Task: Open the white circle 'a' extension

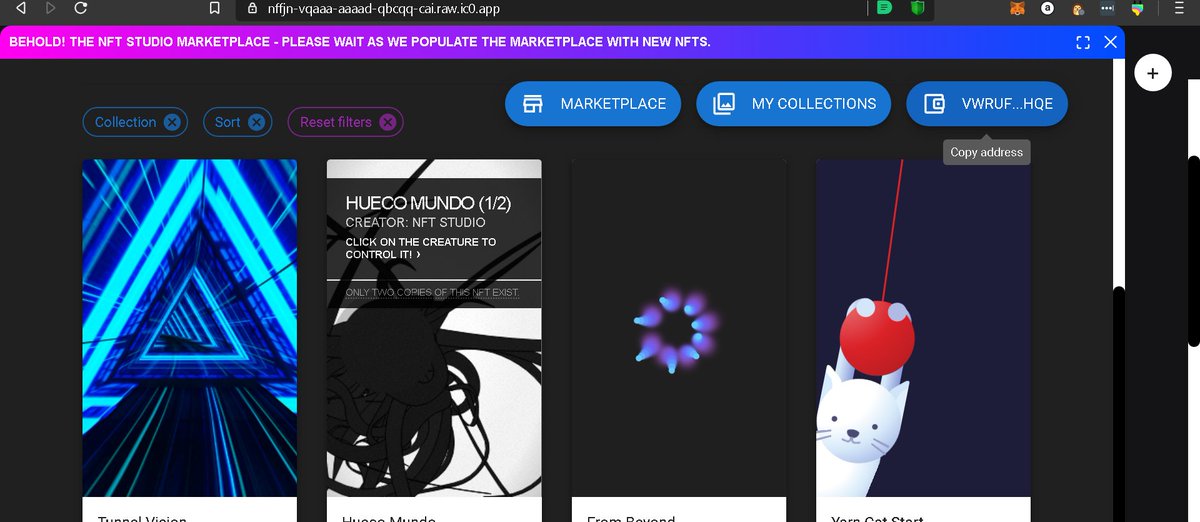Action: tap(1048, 8)
